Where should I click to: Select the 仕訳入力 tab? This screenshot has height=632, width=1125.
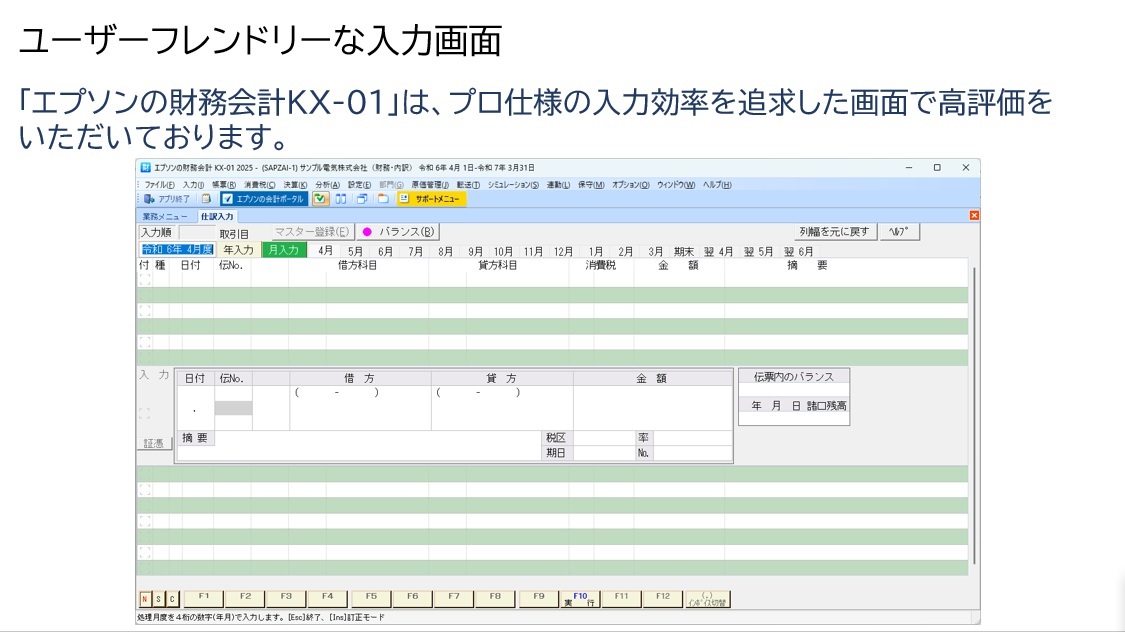click(217, 217)
